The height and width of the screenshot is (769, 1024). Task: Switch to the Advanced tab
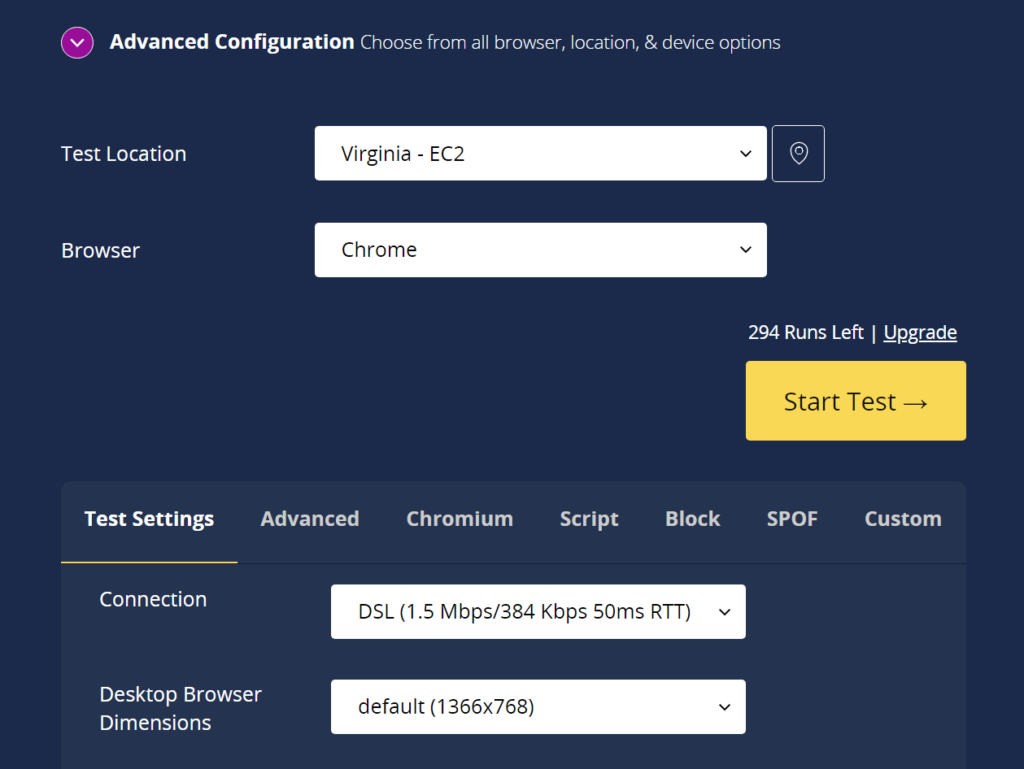(x=310, y=519)
